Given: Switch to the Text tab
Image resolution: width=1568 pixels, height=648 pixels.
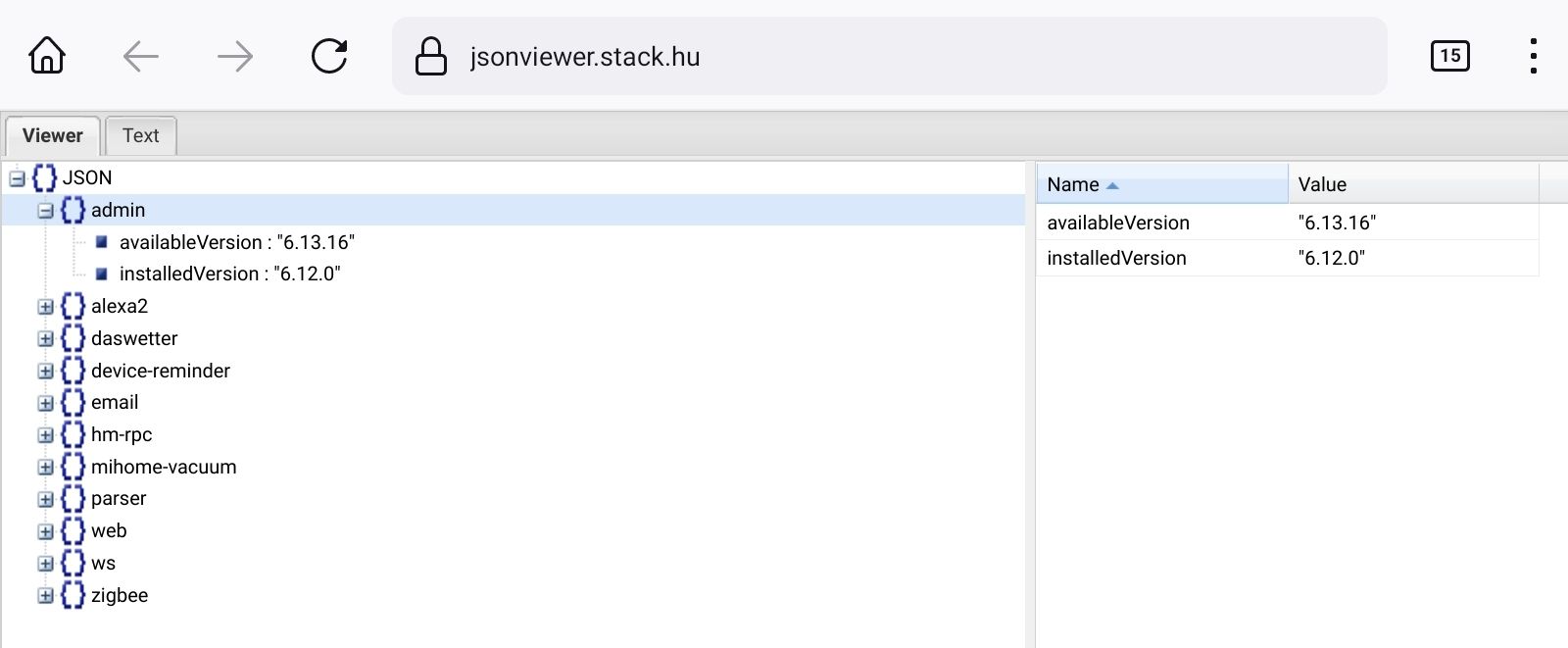Looking at the screenshot, I should tap(140, 135).
